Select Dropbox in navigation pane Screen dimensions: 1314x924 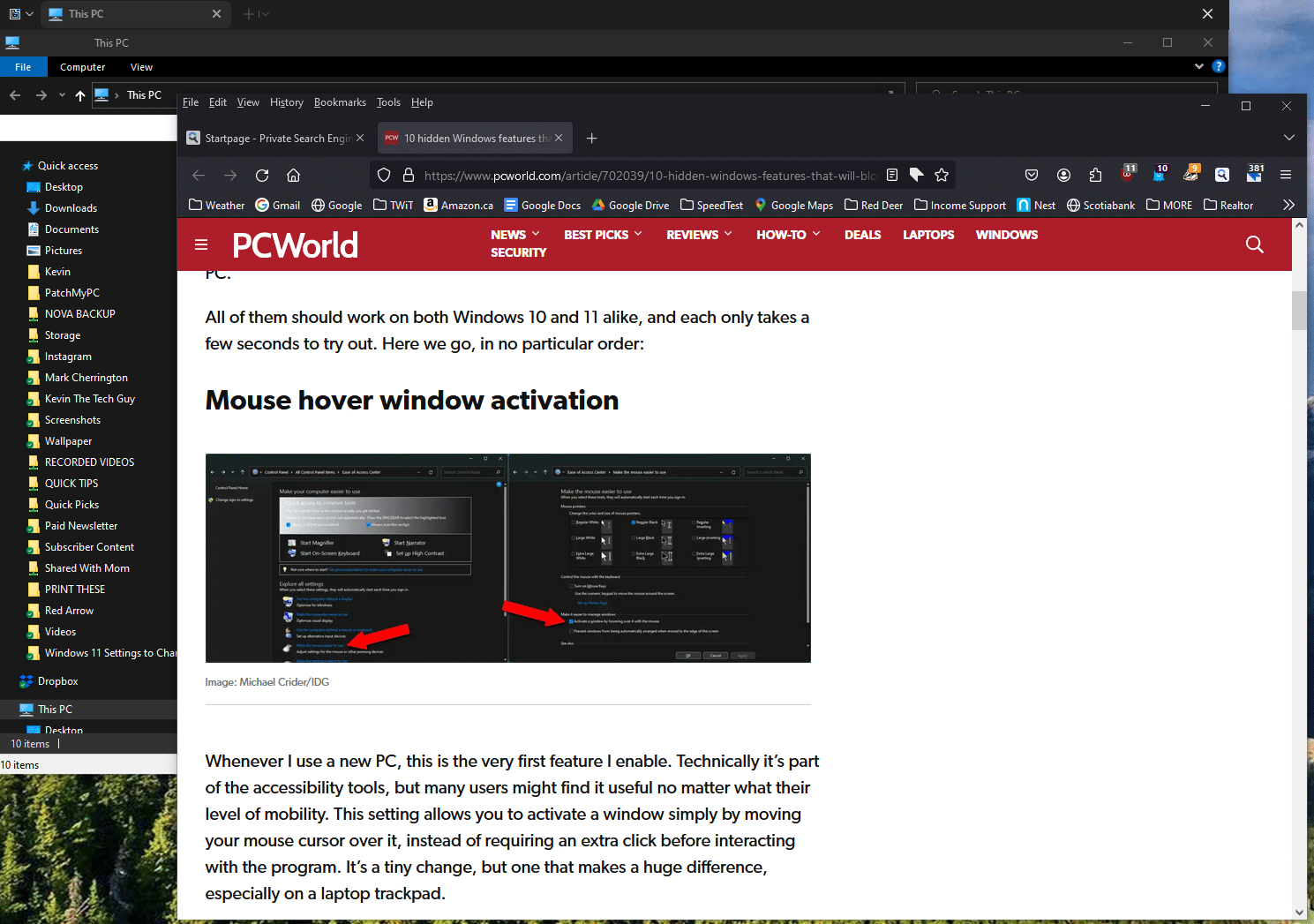click(57, 681)
